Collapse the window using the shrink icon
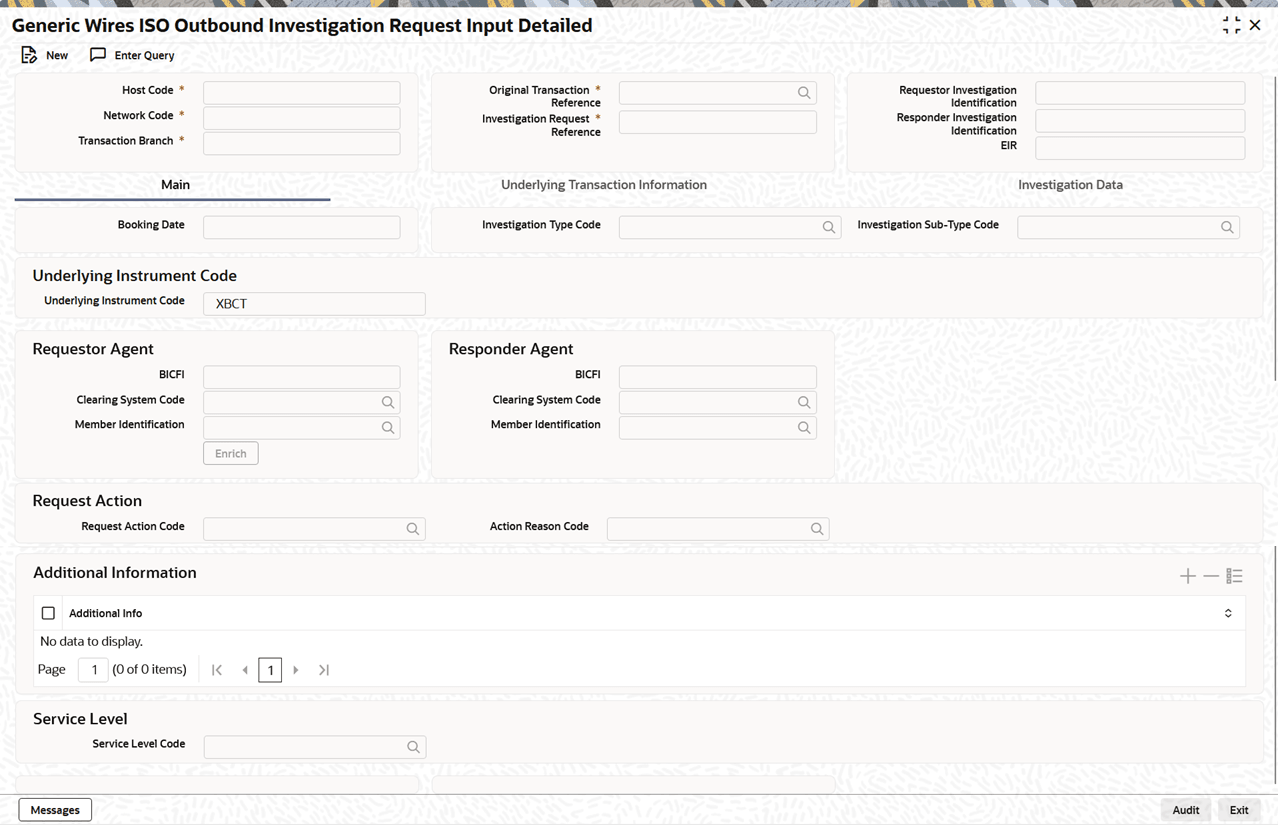1278x825 pixels. [x=1231, y=25]
